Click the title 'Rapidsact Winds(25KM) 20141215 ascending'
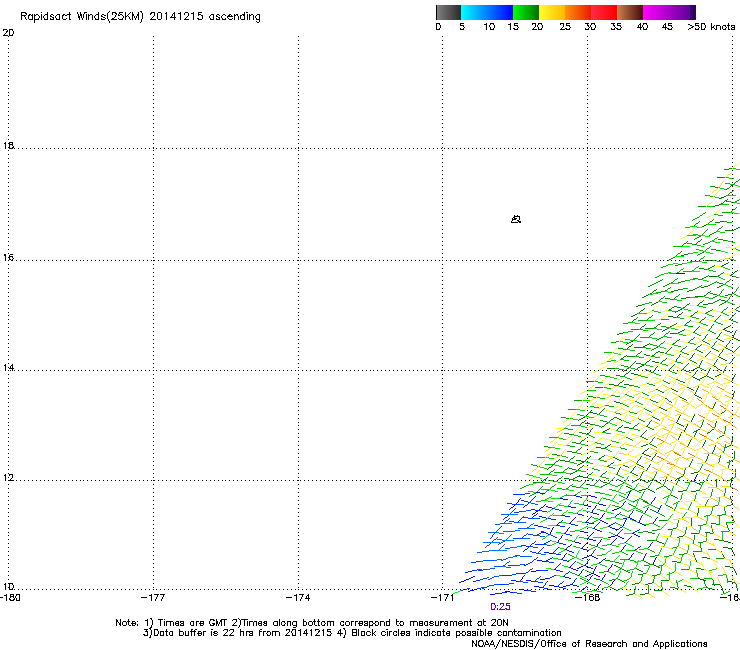 [x=140, y=17]
